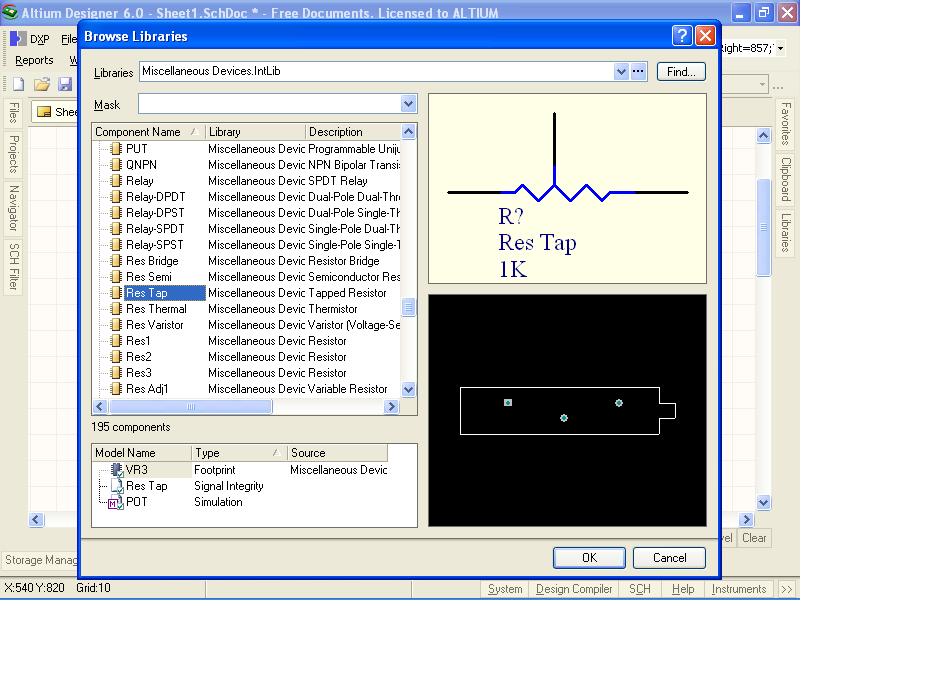
Task: Switch to the Design Compiler status tab
Action: point(574,589)
